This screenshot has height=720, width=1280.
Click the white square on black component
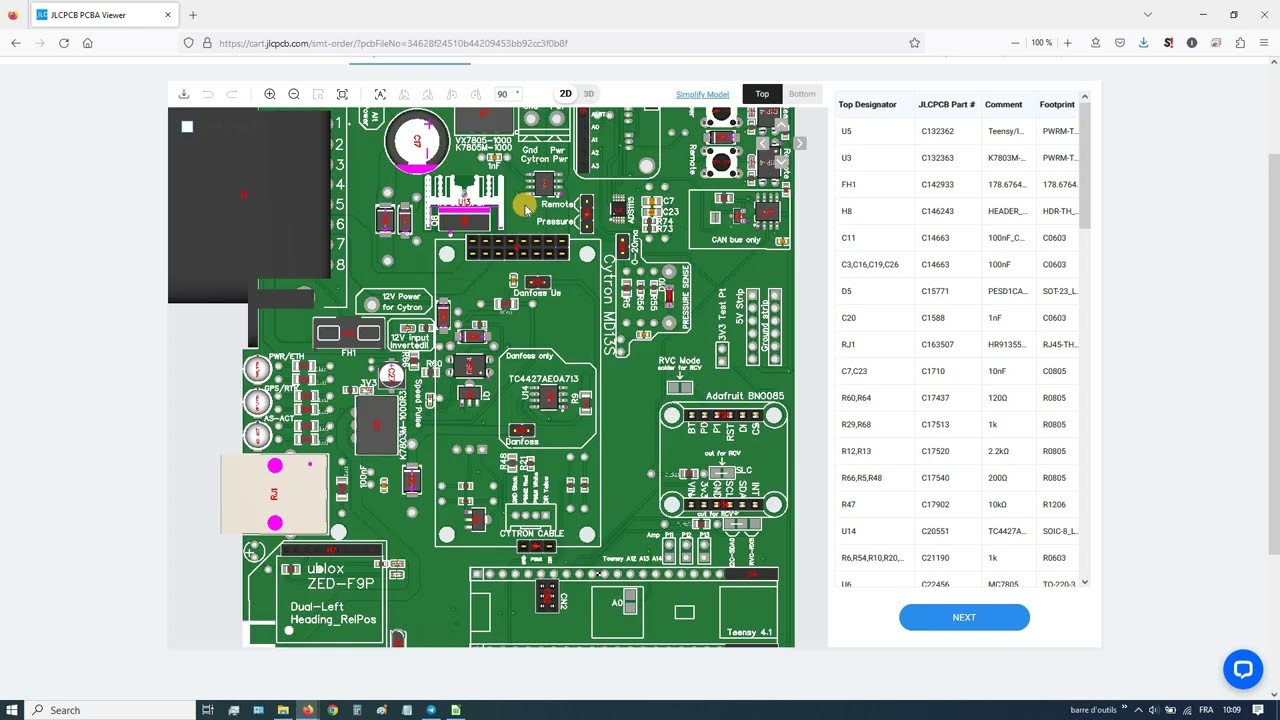187,127
